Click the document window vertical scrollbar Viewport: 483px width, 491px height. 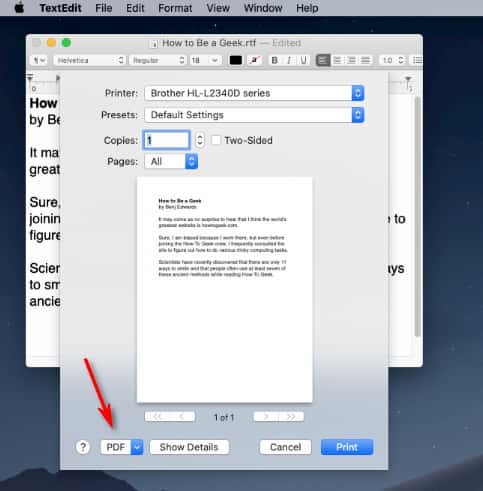click(417, 217)
